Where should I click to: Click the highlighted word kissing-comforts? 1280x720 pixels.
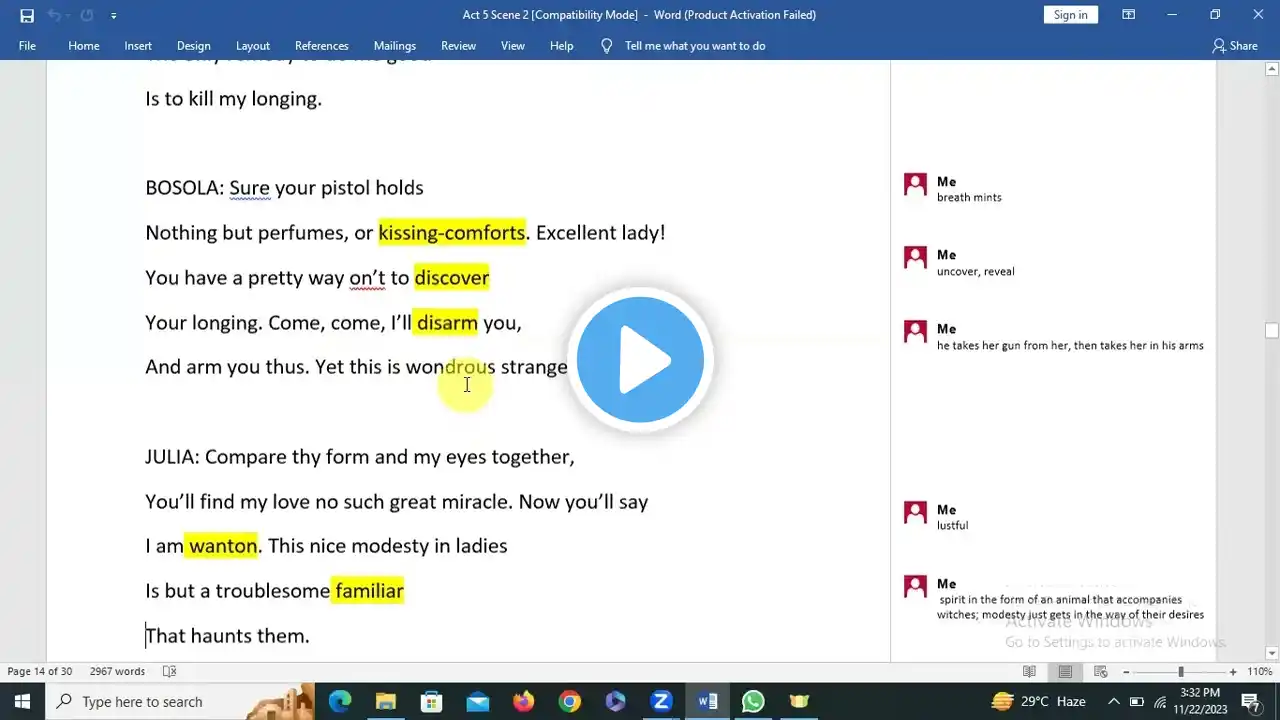(x=451, y=233)
